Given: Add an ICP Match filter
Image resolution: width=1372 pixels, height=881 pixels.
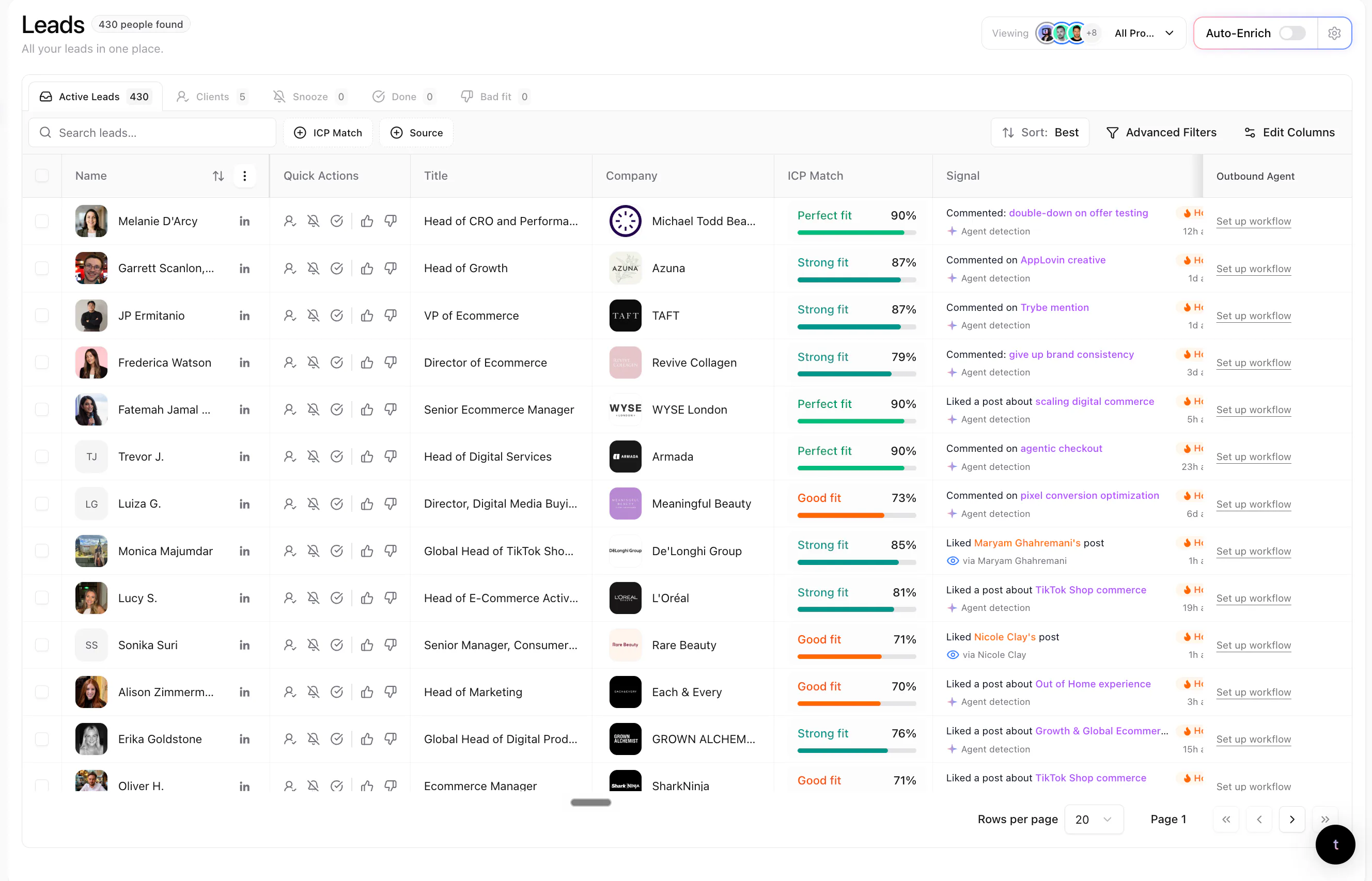Looking at the screenshot, I should (x=328, y=133).
